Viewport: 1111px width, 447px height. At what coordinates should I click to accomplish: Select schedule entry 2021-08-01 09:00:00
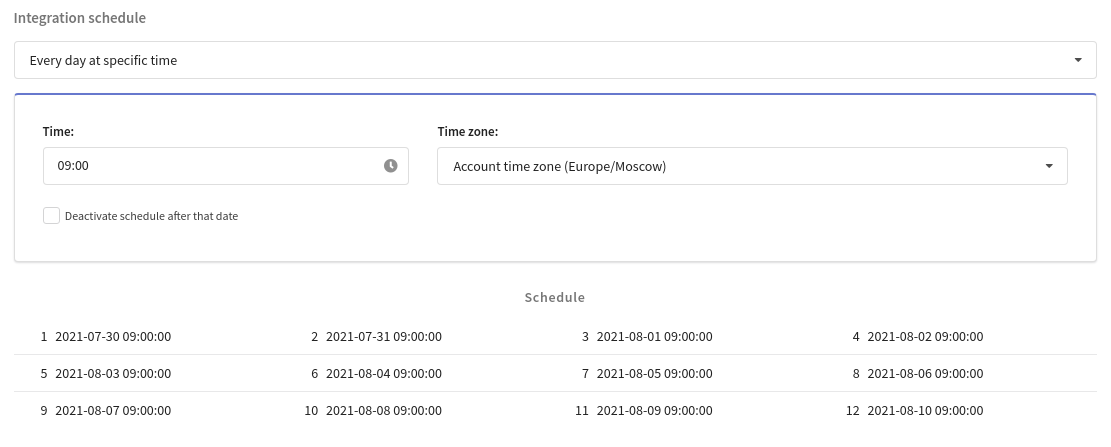654,336
